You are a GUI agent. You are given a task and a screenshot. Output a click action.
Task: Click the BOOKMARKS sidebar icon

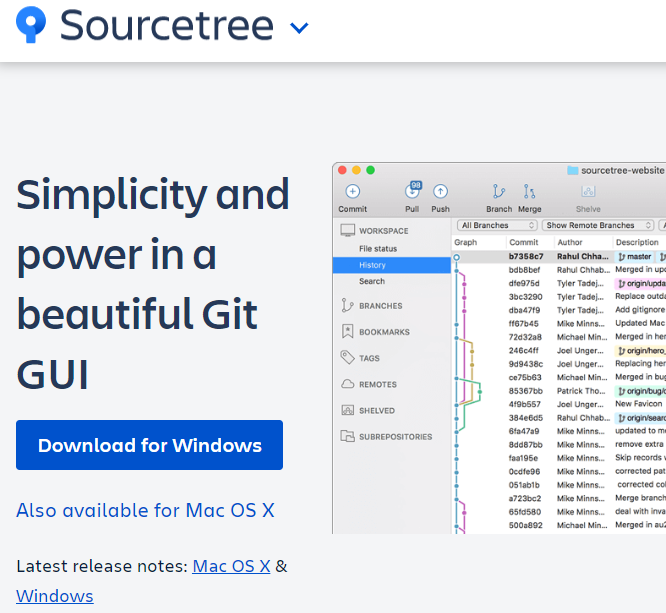click(x=347, y=331)
